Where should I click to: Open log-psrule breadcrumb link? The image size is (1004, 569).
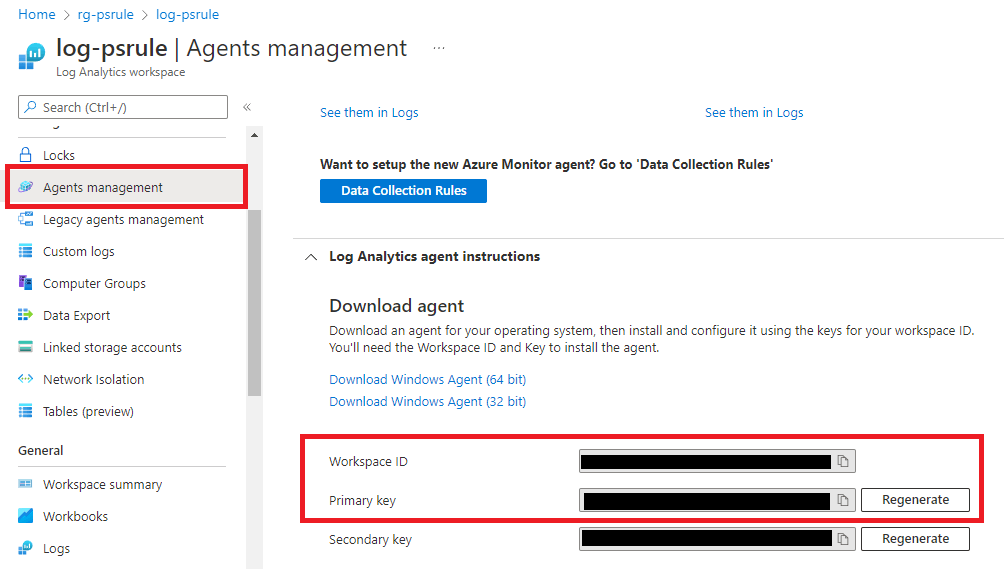click(187, 14)
